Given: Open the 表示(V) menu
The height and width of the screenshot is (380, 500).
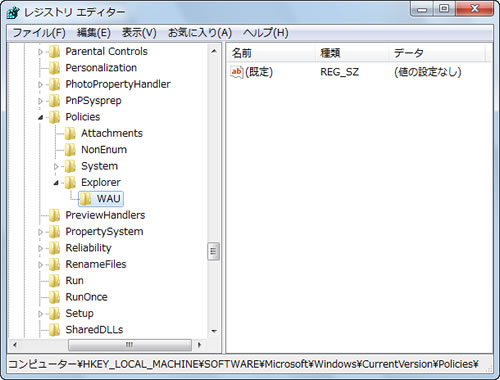Looking at the screenshot, I should [139, 33].
